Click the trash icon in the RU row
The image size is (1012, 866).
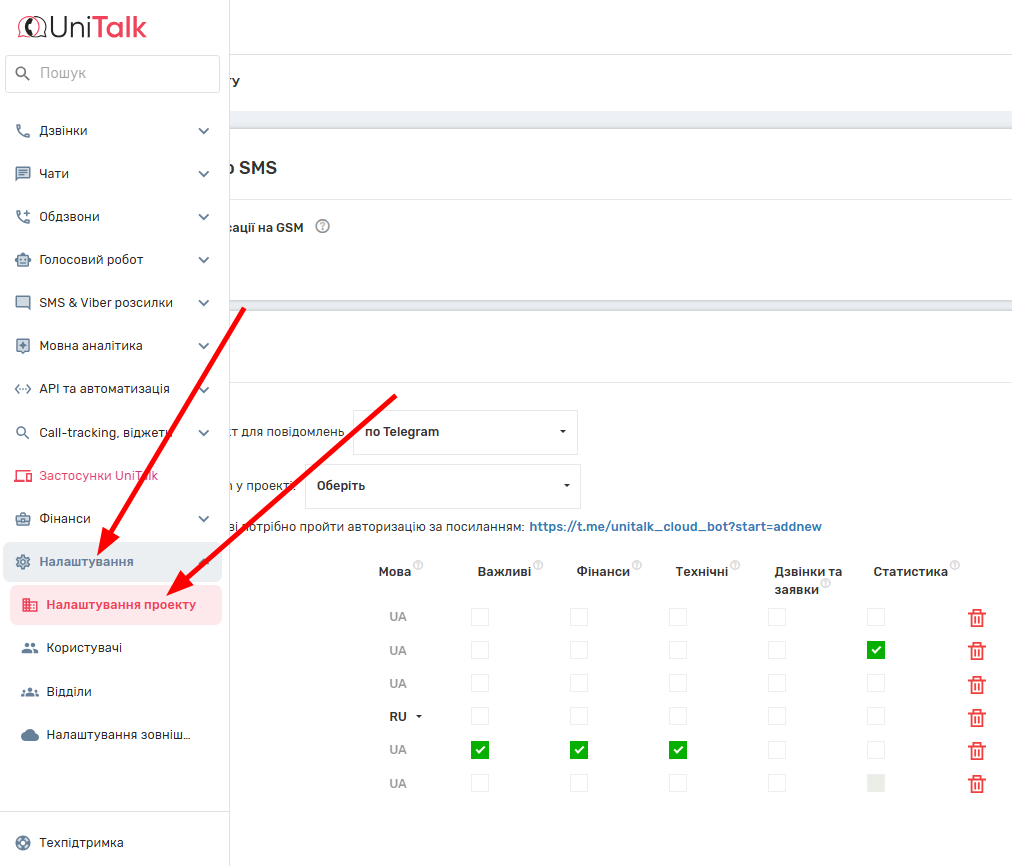click(977, 717)
